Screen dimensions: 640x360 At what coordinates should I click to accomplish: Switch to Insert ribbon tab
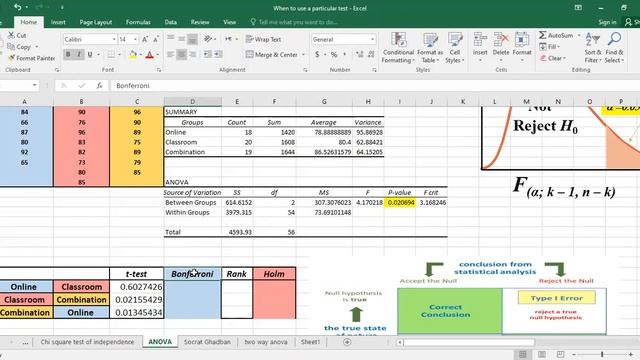pos(58,22)
